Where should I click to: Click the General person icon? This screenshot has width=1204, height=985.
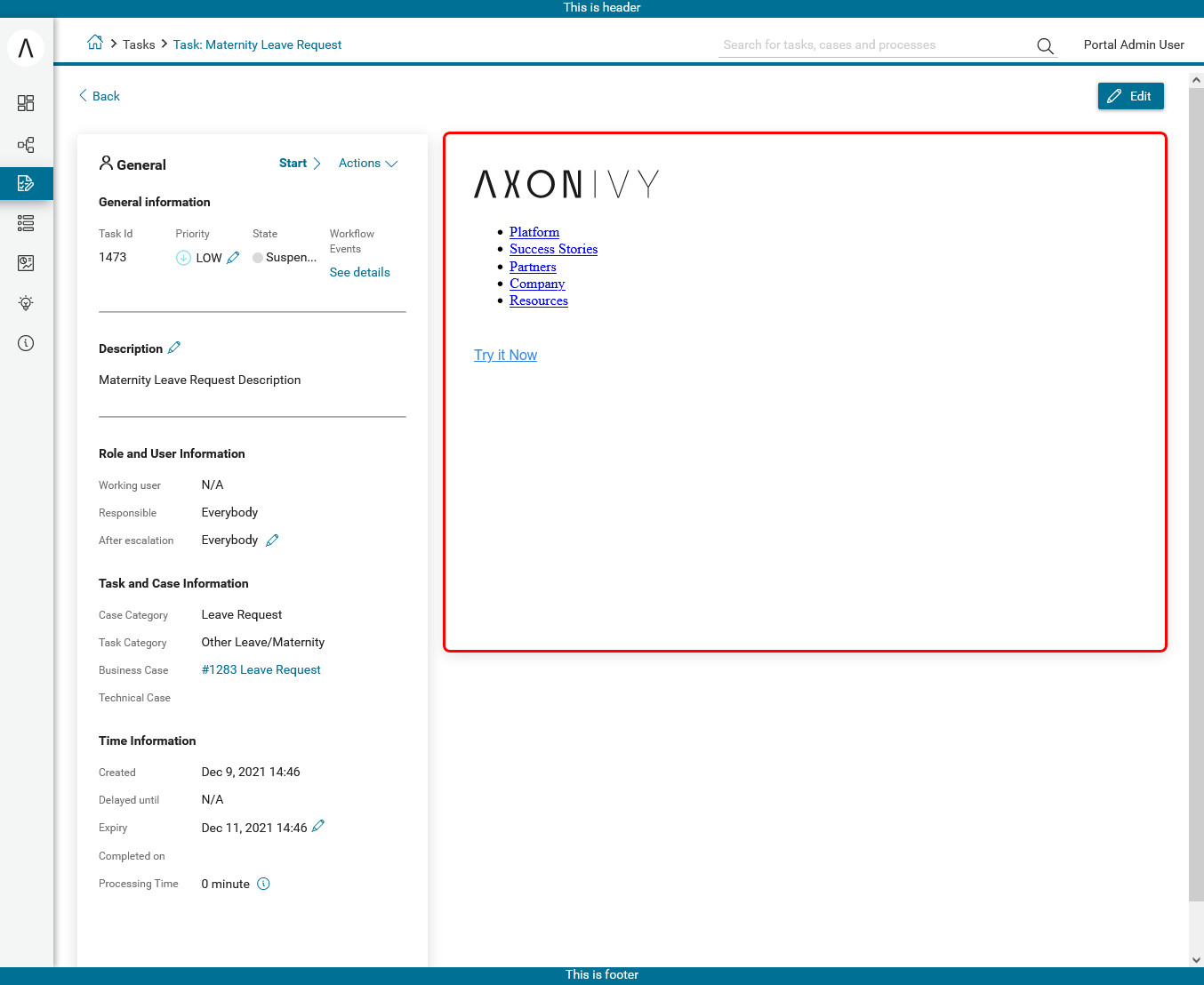[x=106, y=163]
